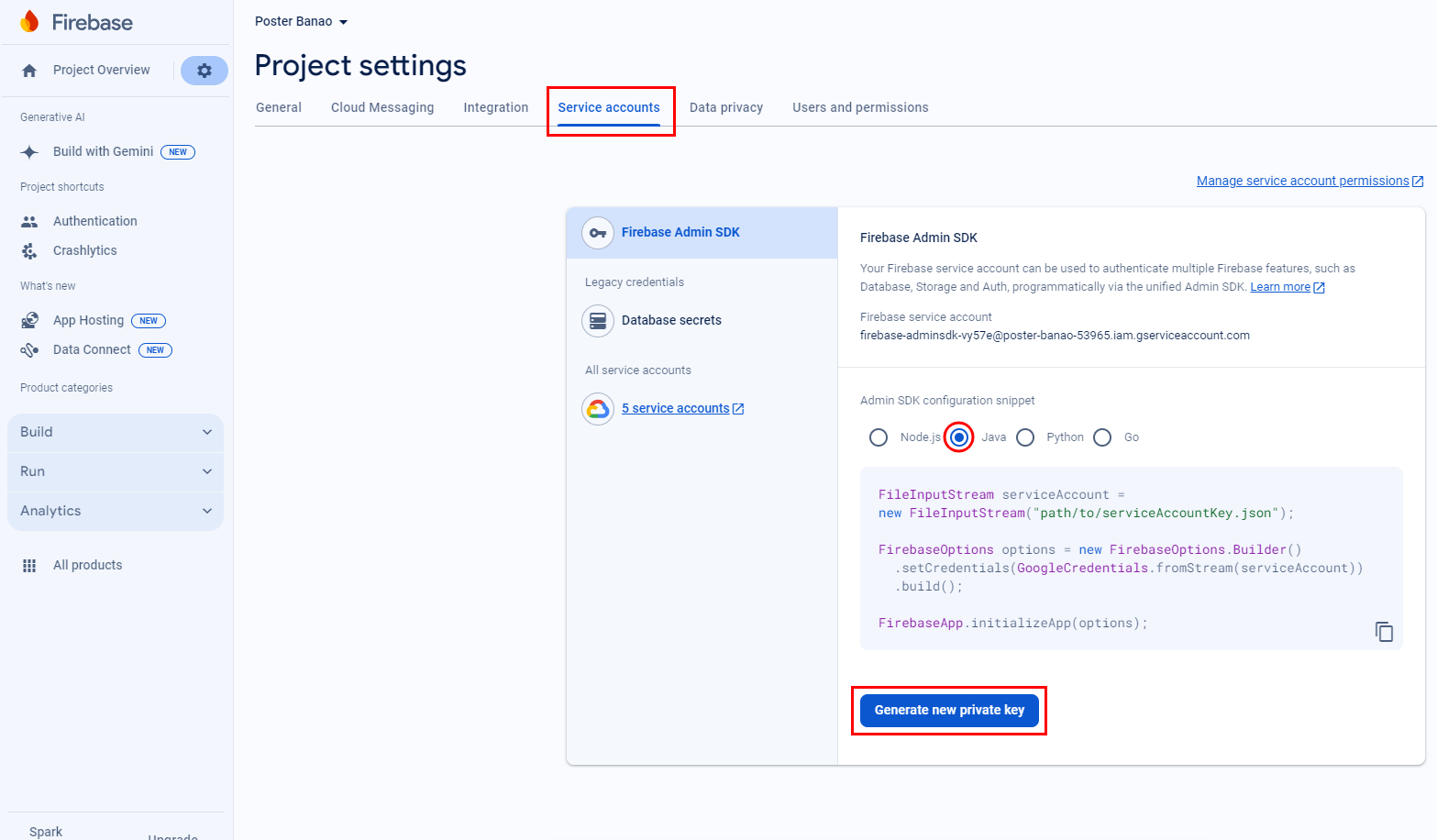The width and height of the screenshot is (1437, 840).
Task: Copy the Admin SDK code snippet
Action: pyautogui.click(x=1384, y=632)
